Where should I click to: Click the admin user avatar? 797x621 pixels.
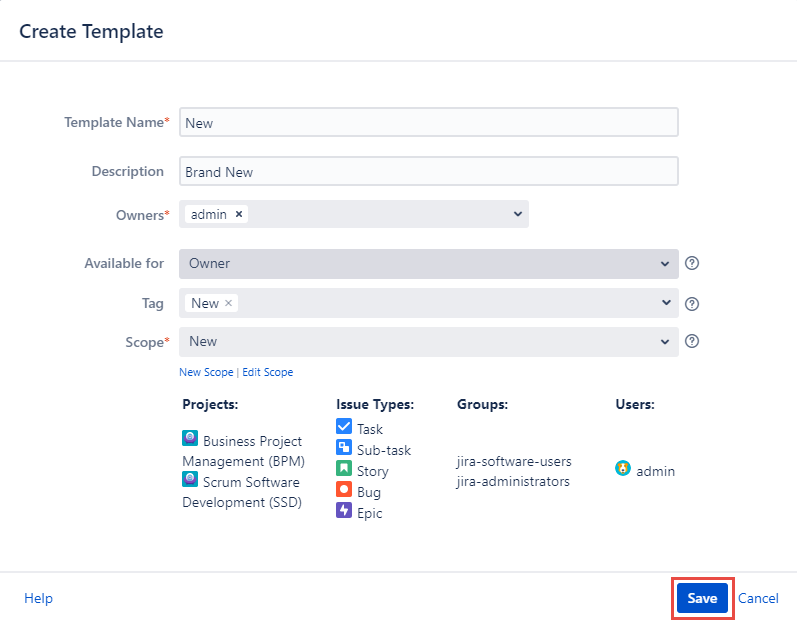click(623, 469)
